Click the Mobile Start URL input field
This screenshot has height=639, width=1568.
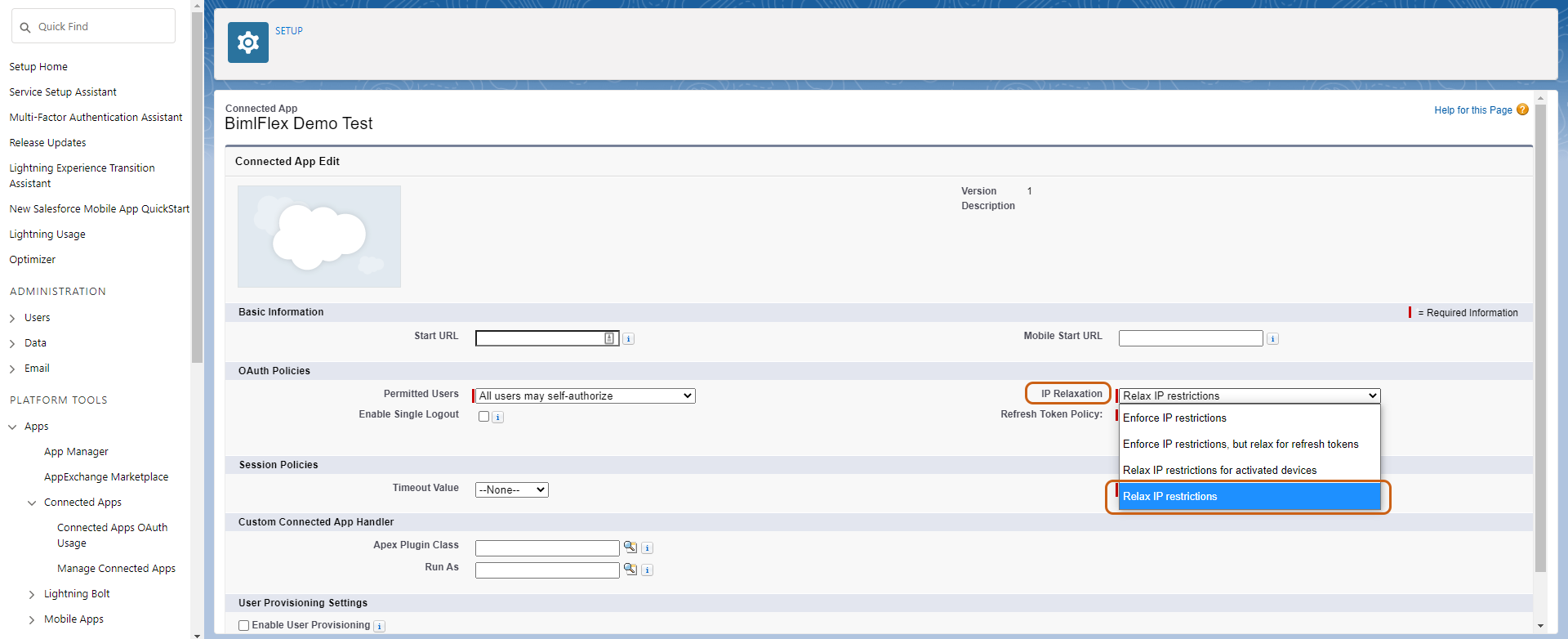coord(1191,338)
